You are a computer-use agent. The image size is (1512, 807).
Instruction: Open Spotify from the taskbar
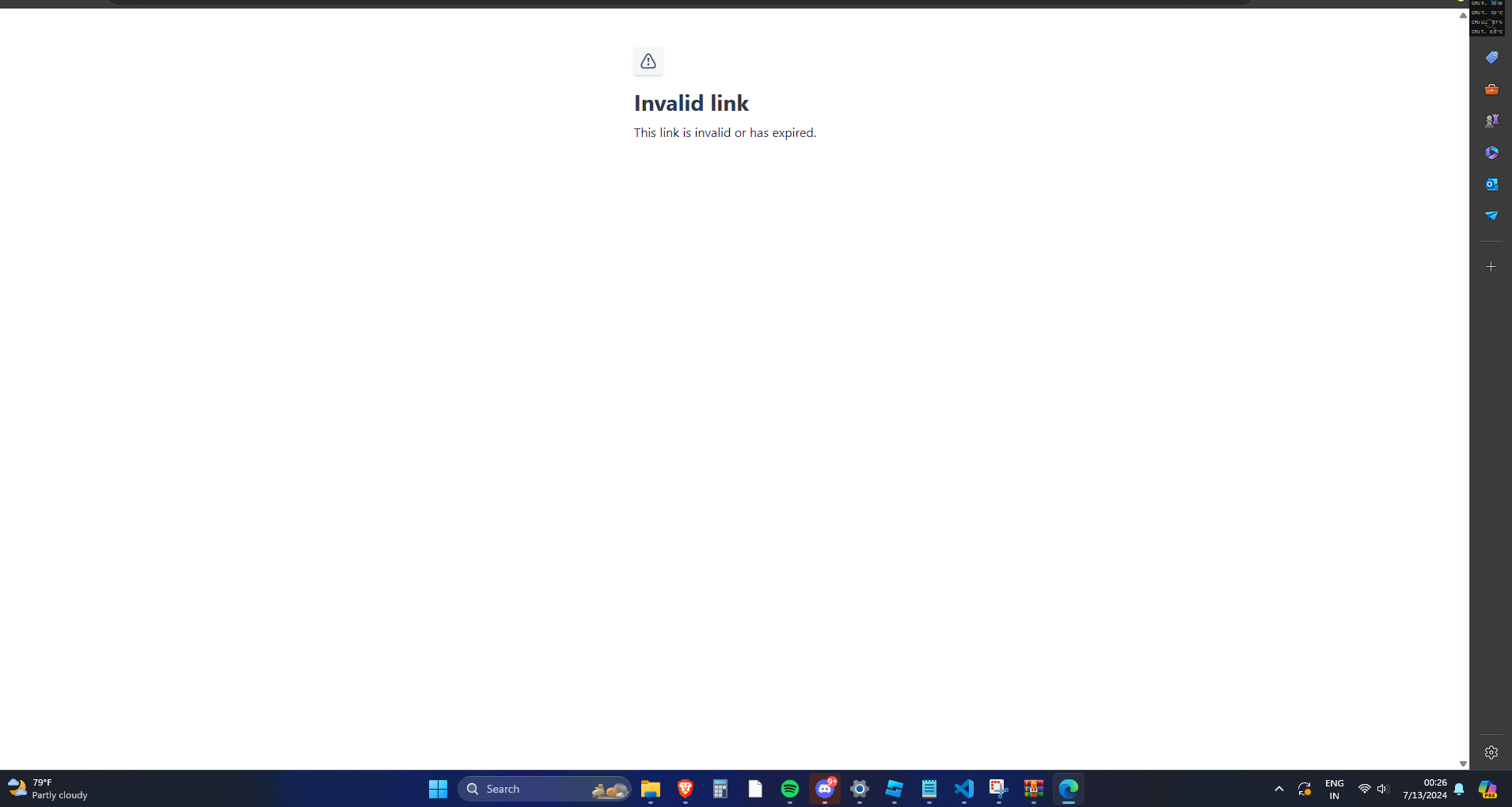coord(790,789)
